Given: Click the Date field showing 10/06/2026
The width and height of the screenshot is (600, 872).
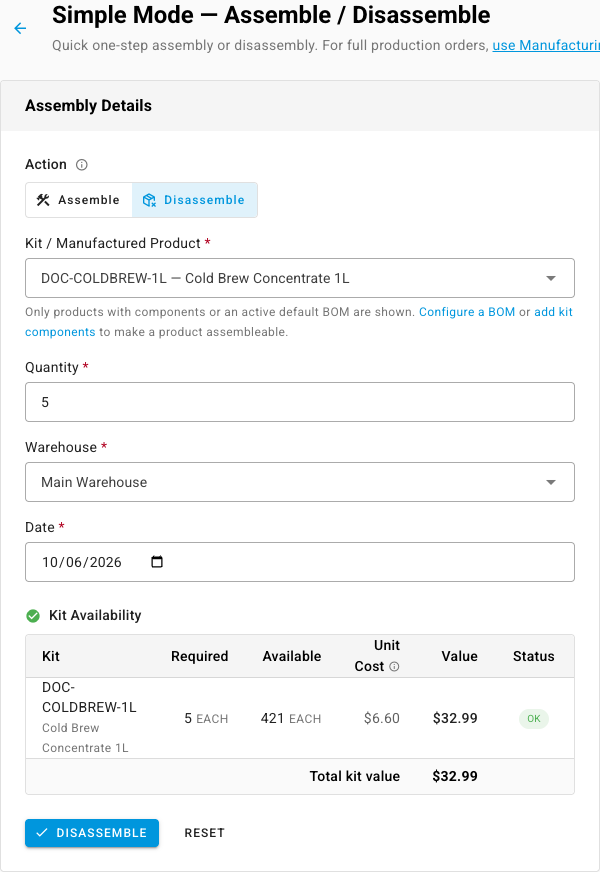Looking at the screenshot, I should pos(300,562).
